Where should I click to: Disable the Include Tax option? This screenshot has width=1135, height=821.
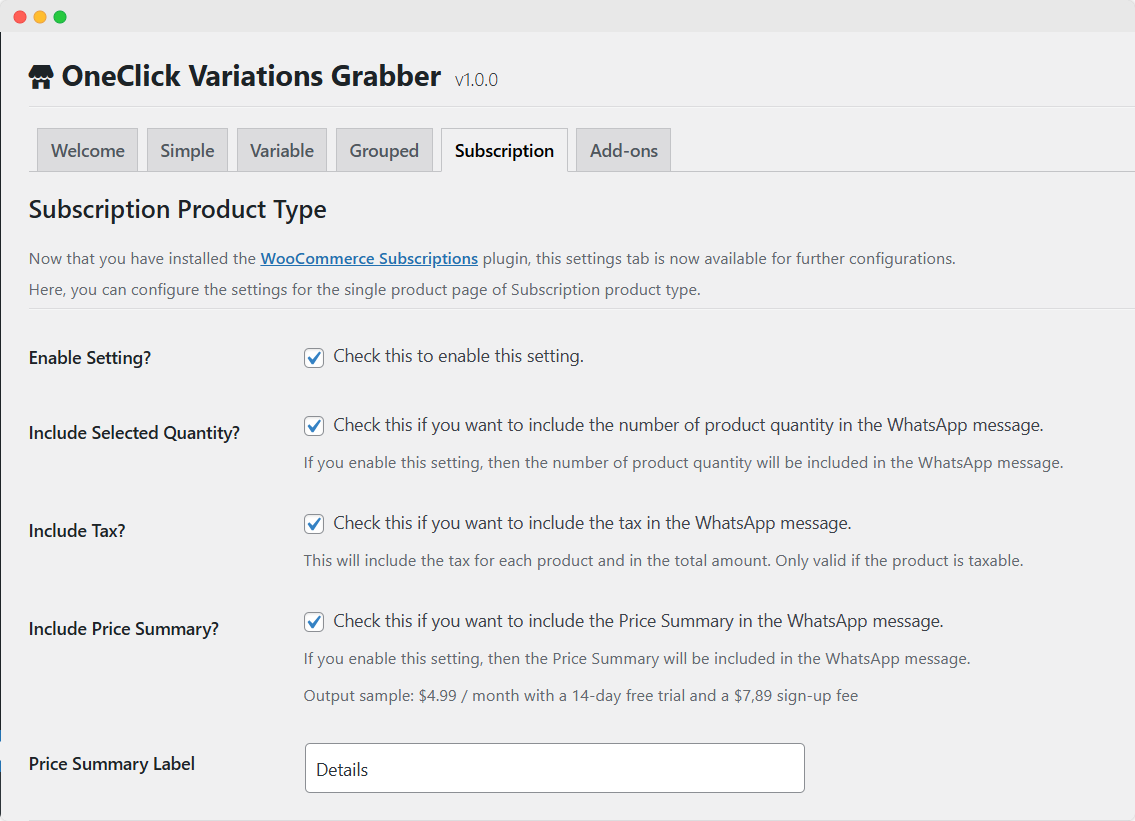(x=313, y=523)
